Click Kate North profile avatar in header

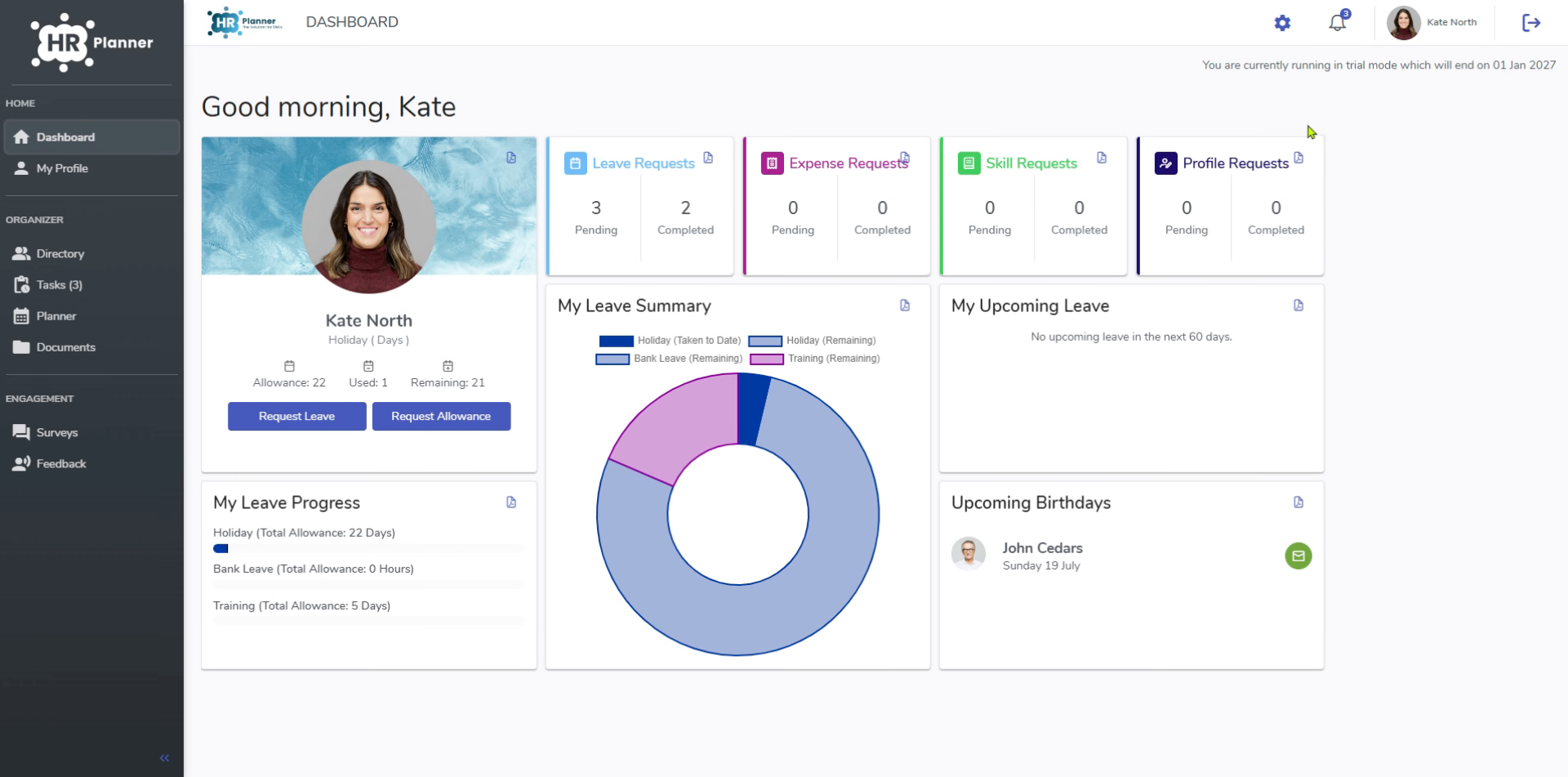pos(1403,23)
